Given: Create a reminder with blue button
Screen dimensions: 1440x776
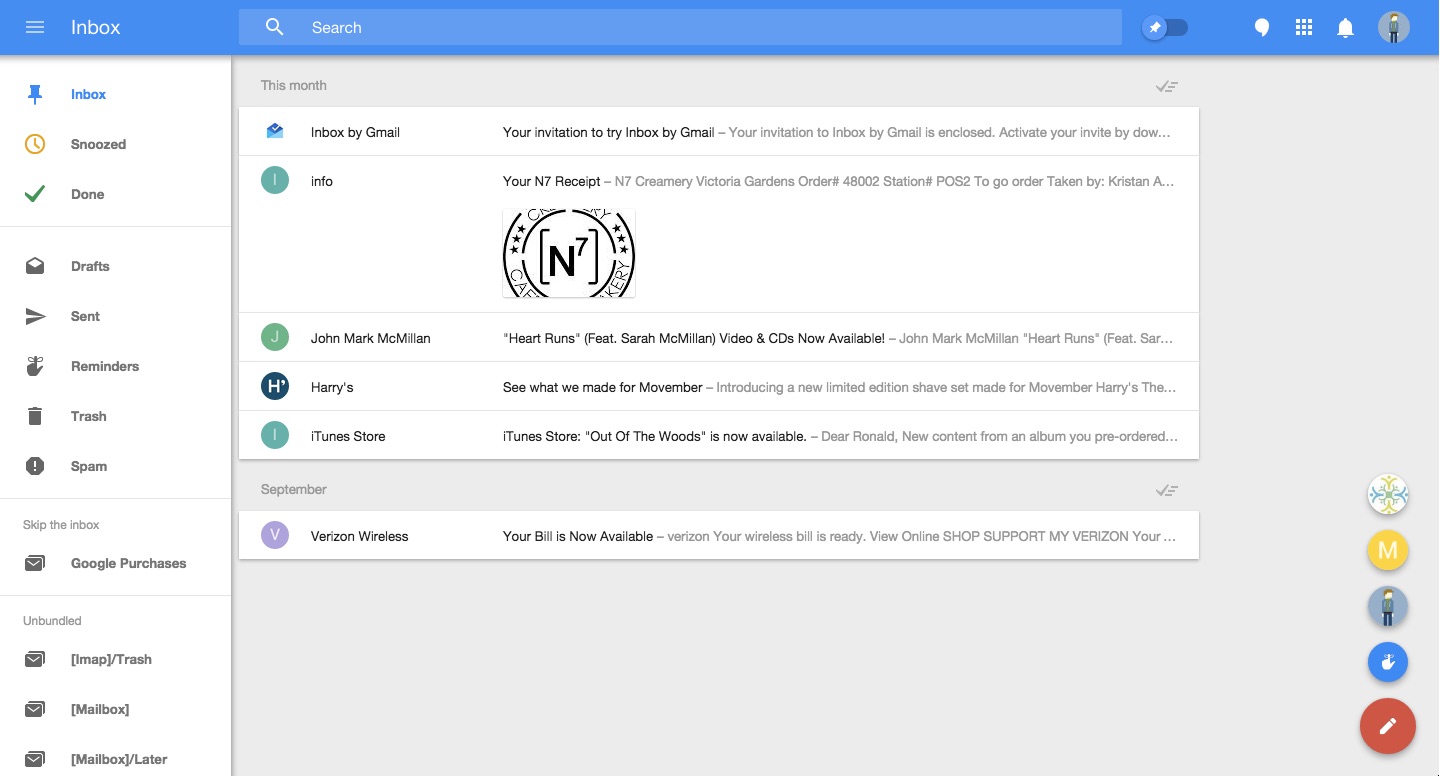Looking at the screenshot, I should click(x=1387, y=661).
